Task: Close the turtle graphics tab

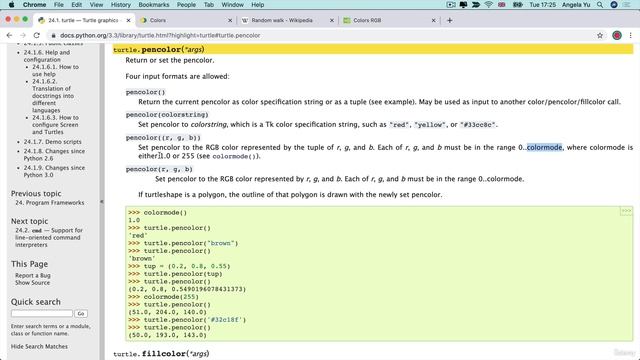Action: point(129,20)
